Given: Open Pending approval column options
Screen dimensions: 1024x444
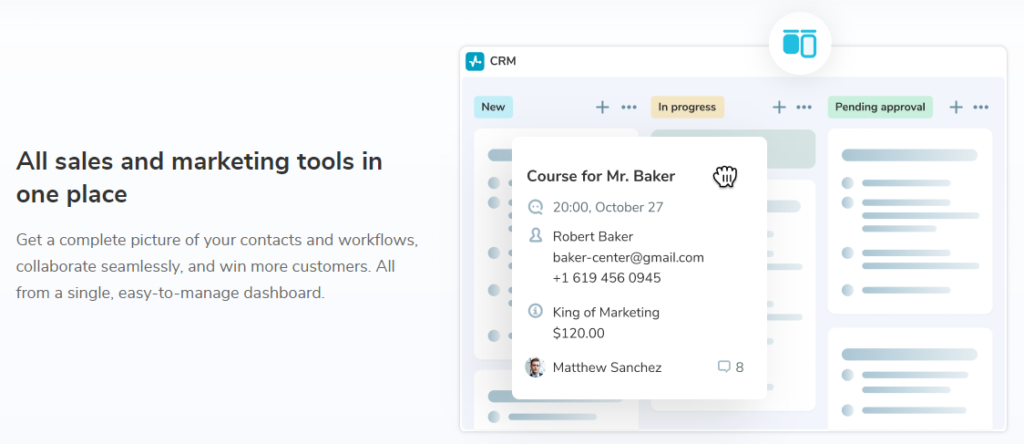Looking at the screenshot, I should point(981,107).
